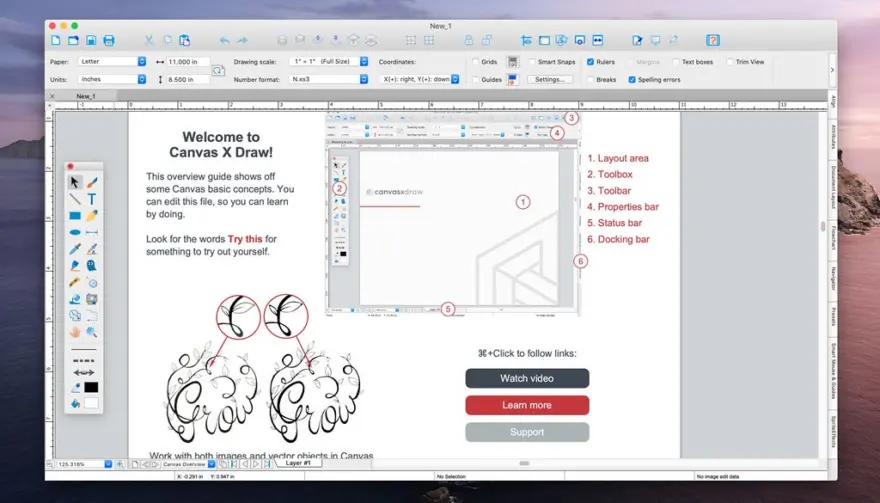
Task: Uncheck the Rulers checkbox
Action: [590, 62]
